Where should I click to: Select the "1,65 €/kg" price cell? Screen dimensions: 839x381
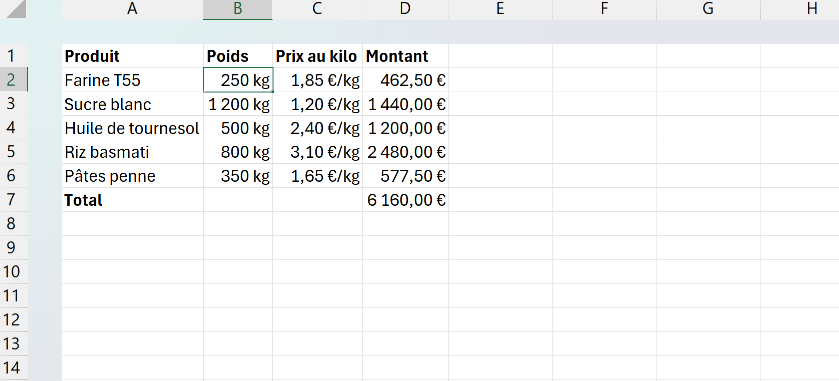tap(317, 176)
